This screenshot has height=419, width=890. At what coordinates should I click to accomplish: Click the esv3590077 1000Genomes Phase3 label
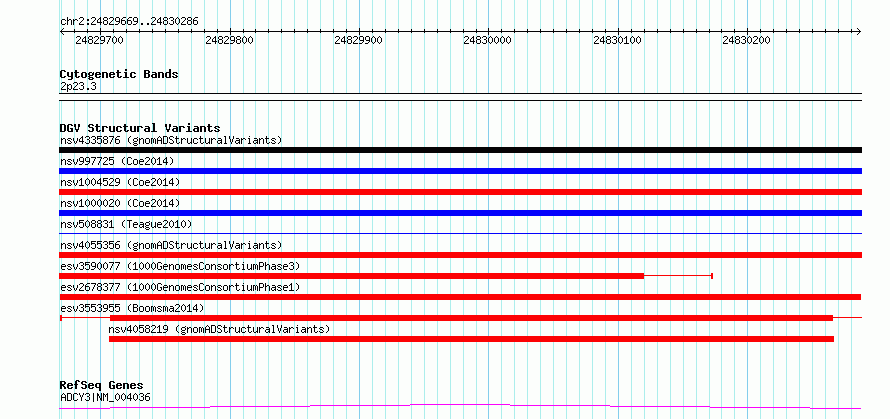[x=180, y=266]
